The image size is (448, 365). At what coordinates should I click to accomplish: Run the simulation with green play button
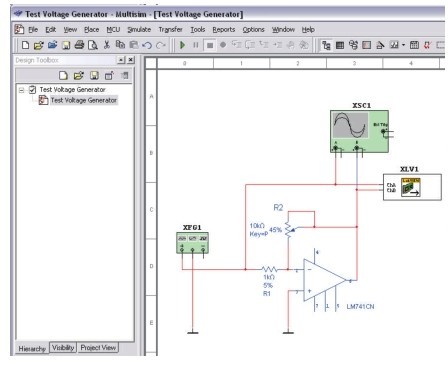pyautogui.click(x=182, y=45)
